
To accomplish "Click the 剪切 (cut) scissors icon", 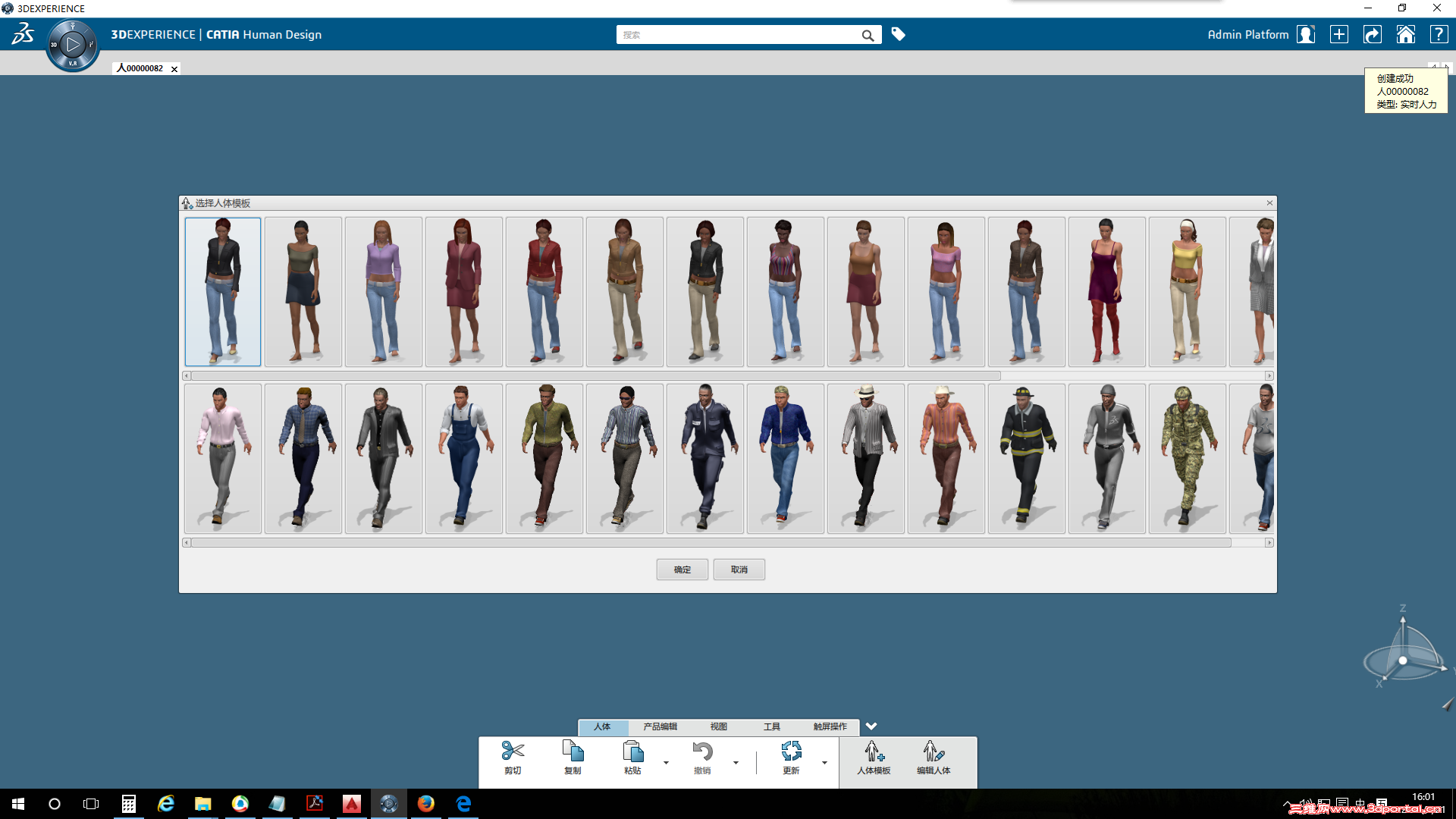I will 513,752.
